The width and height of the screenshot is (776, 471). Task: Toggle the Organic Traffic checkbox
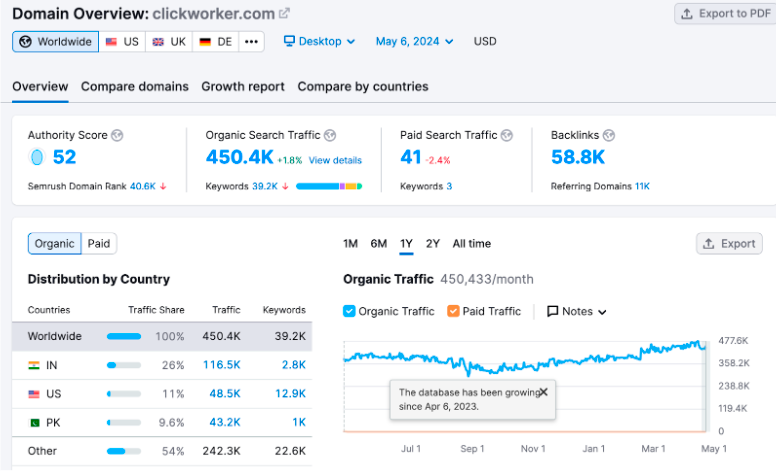tap(349, 311)
